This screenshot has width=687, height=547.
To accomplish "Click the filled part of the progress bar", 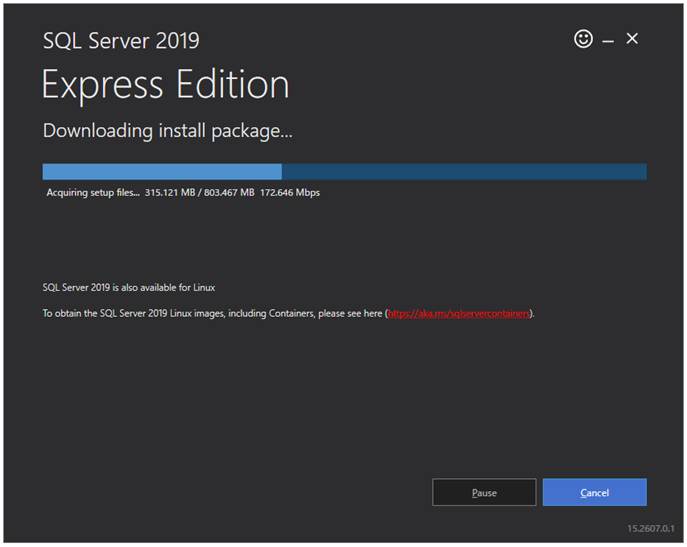I will pyautogui.click(x=162, y=171).
